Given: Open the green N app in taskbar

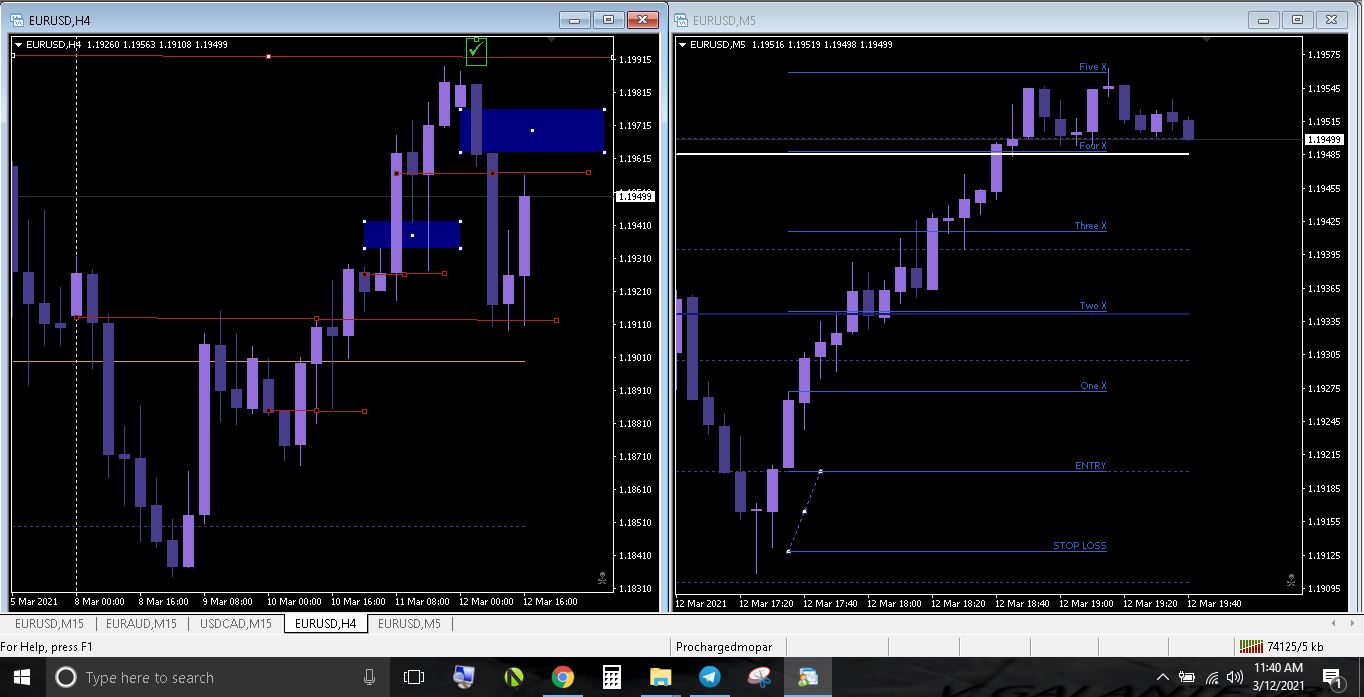Looking at the screenshot, I should pyautogui.click(x=513, y=677).
